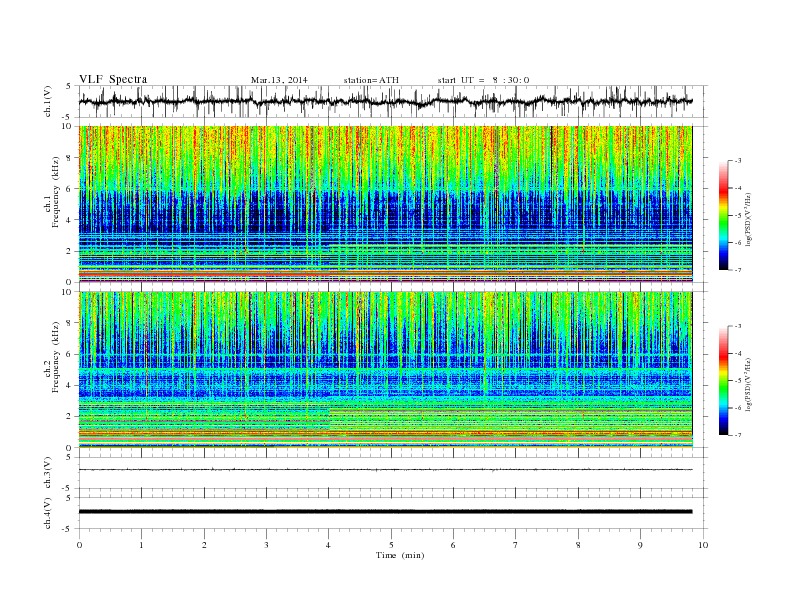Click the date 'Mar.13, 2014'
Viewport: 792px width, 612px height.
coord(279,80)
